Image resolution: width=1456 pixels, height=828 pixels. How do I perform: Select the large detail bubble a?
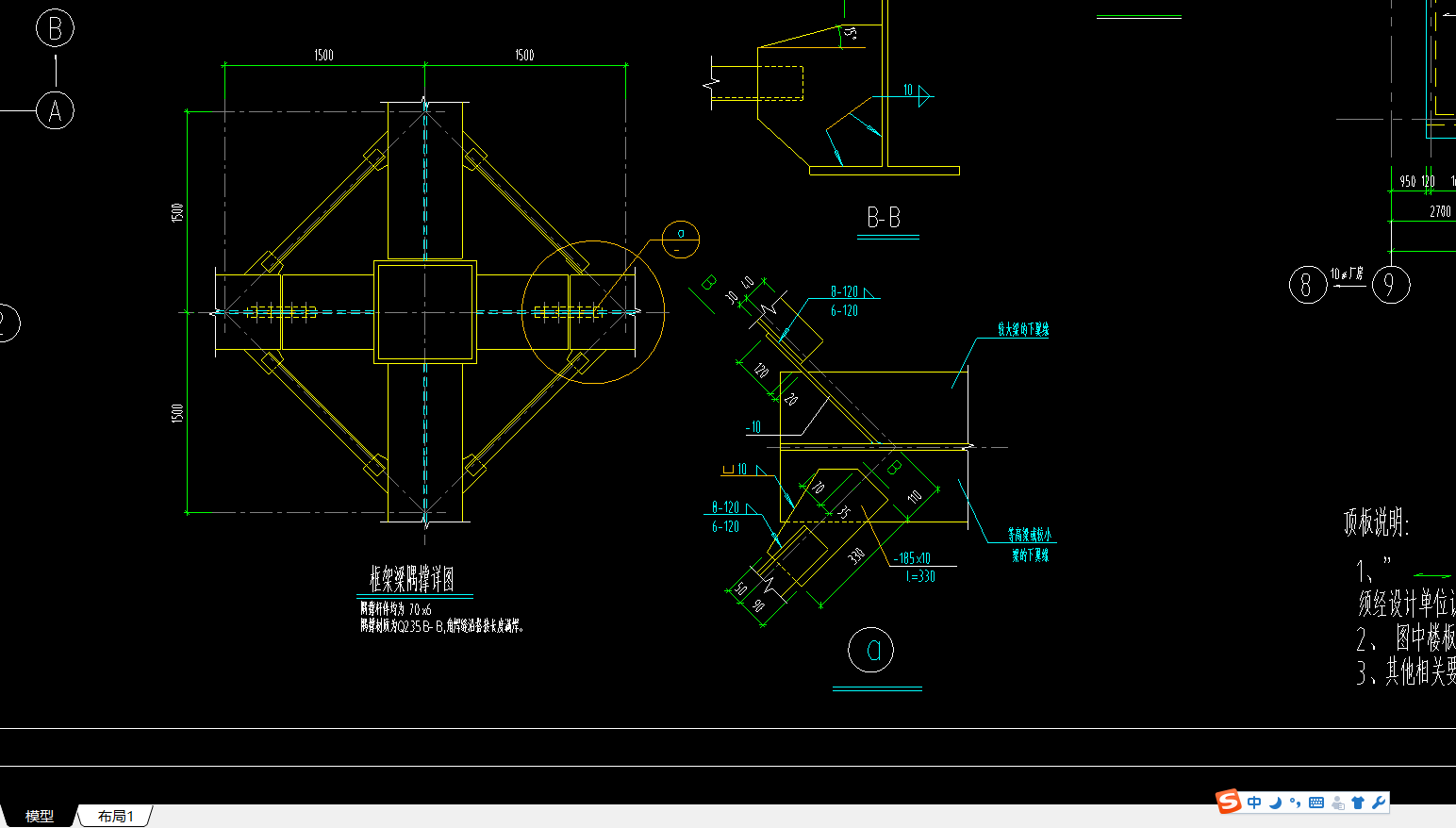coord(870,650)
